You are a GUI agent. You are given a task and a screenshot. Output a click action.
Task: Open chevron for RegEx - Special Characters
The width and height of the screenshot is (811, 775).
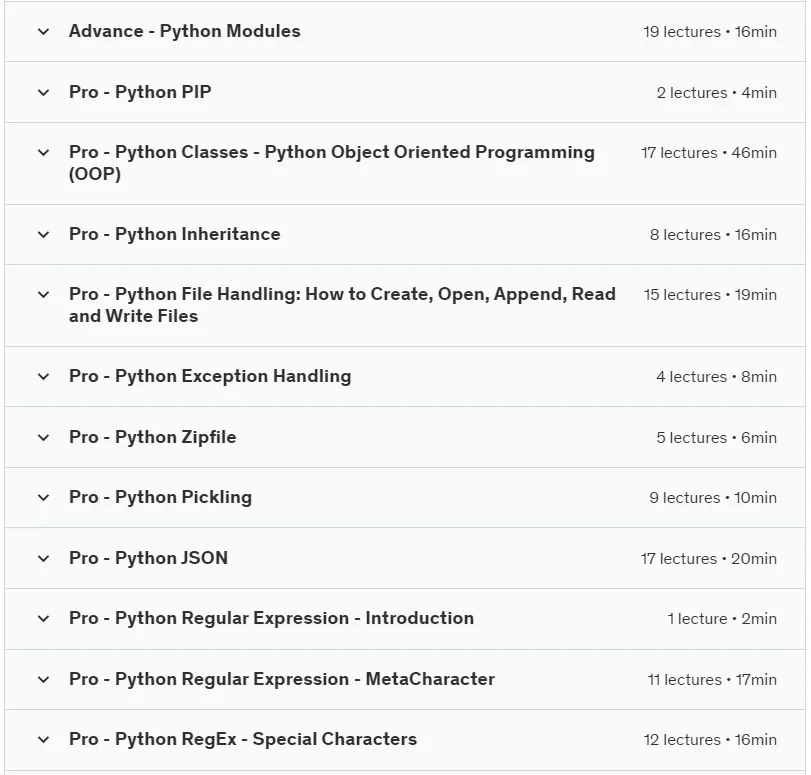[x=43, y=739]
